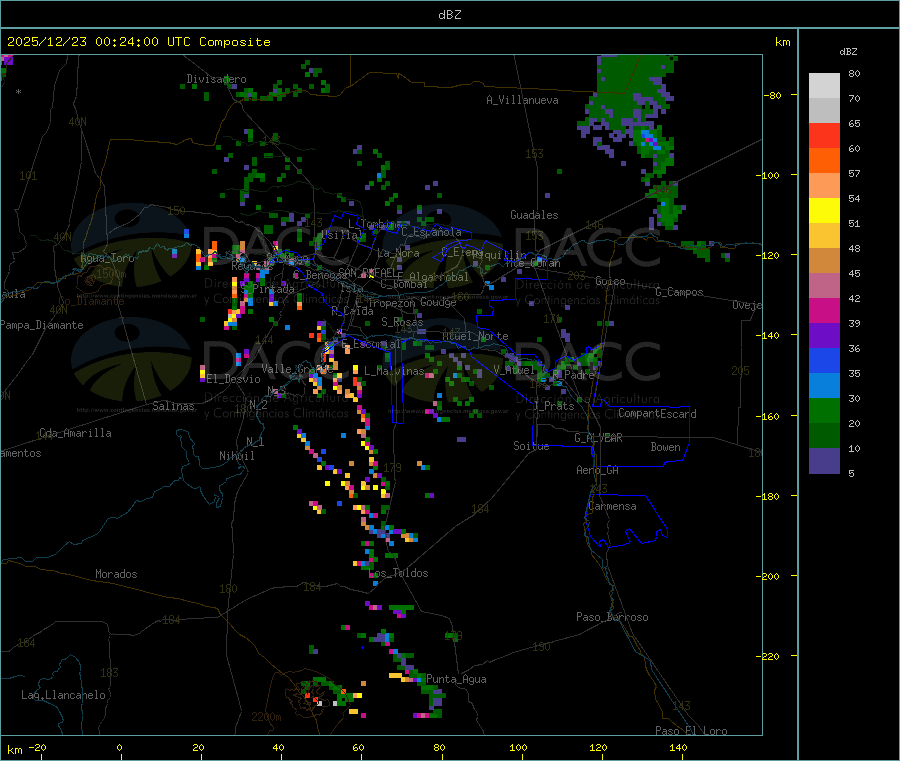900x761 pixels.
Task: Click the 65 dBZ gray legend swatch
Action: click(x=824, y=111)
